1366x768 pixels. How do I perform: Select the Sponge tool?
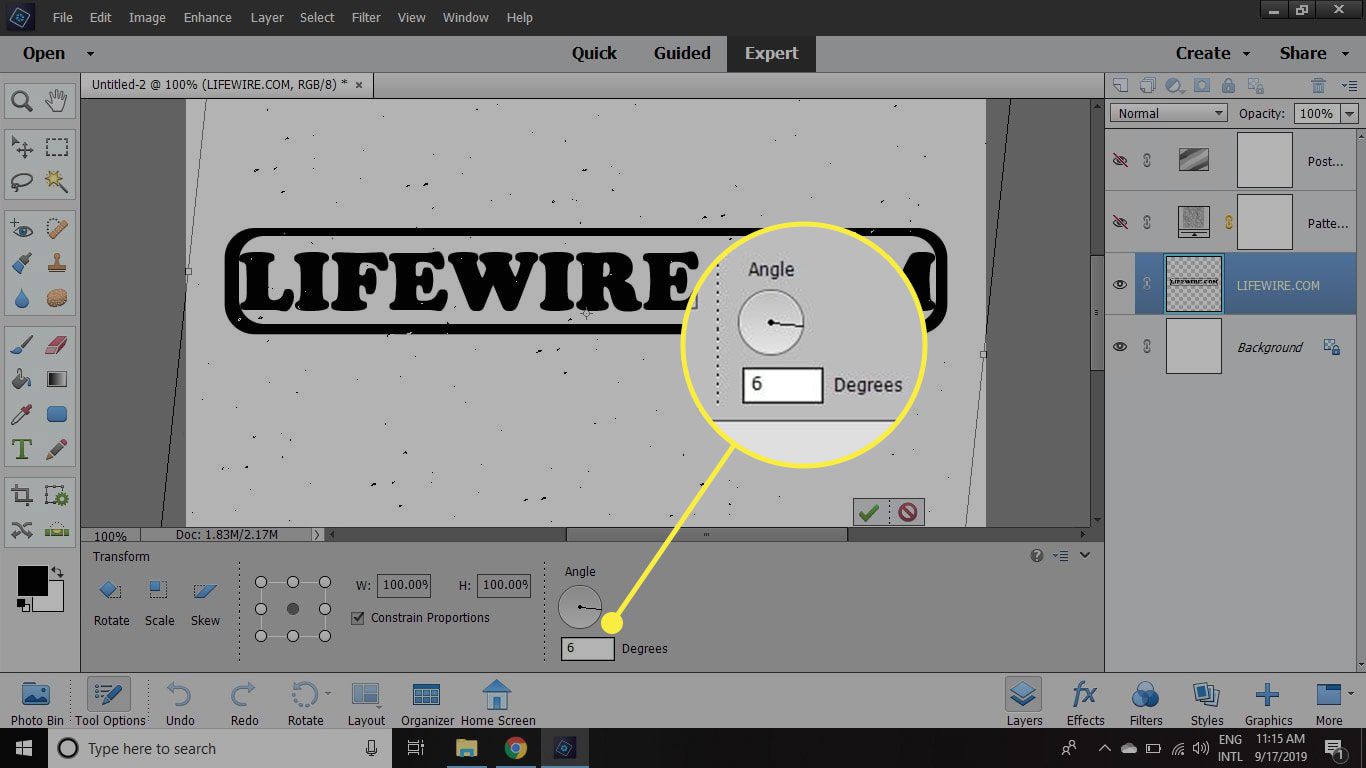[x=57, y=298]
